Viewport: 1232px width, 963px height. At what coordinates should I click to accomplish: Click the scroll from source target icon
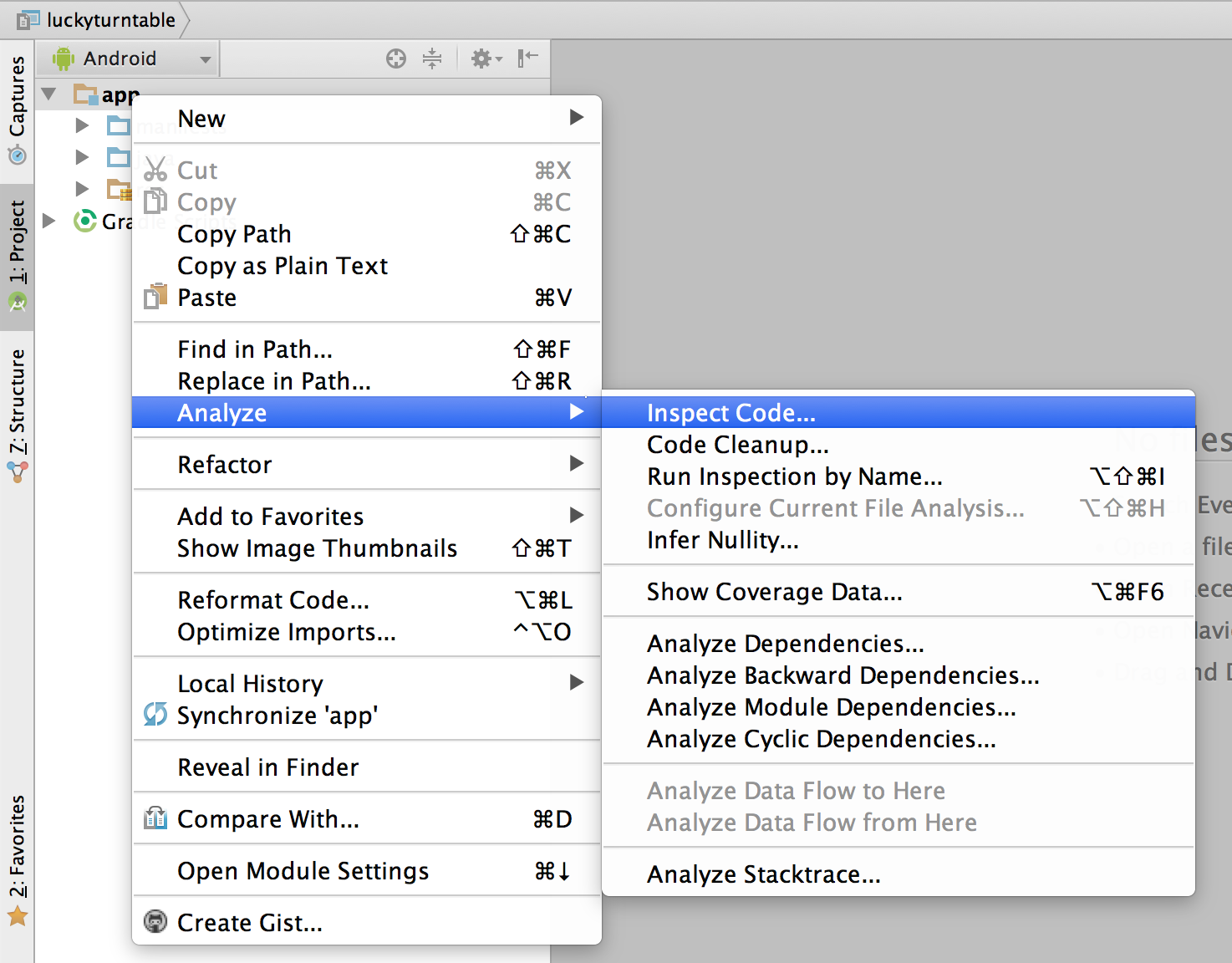click(x=396, y=59)
